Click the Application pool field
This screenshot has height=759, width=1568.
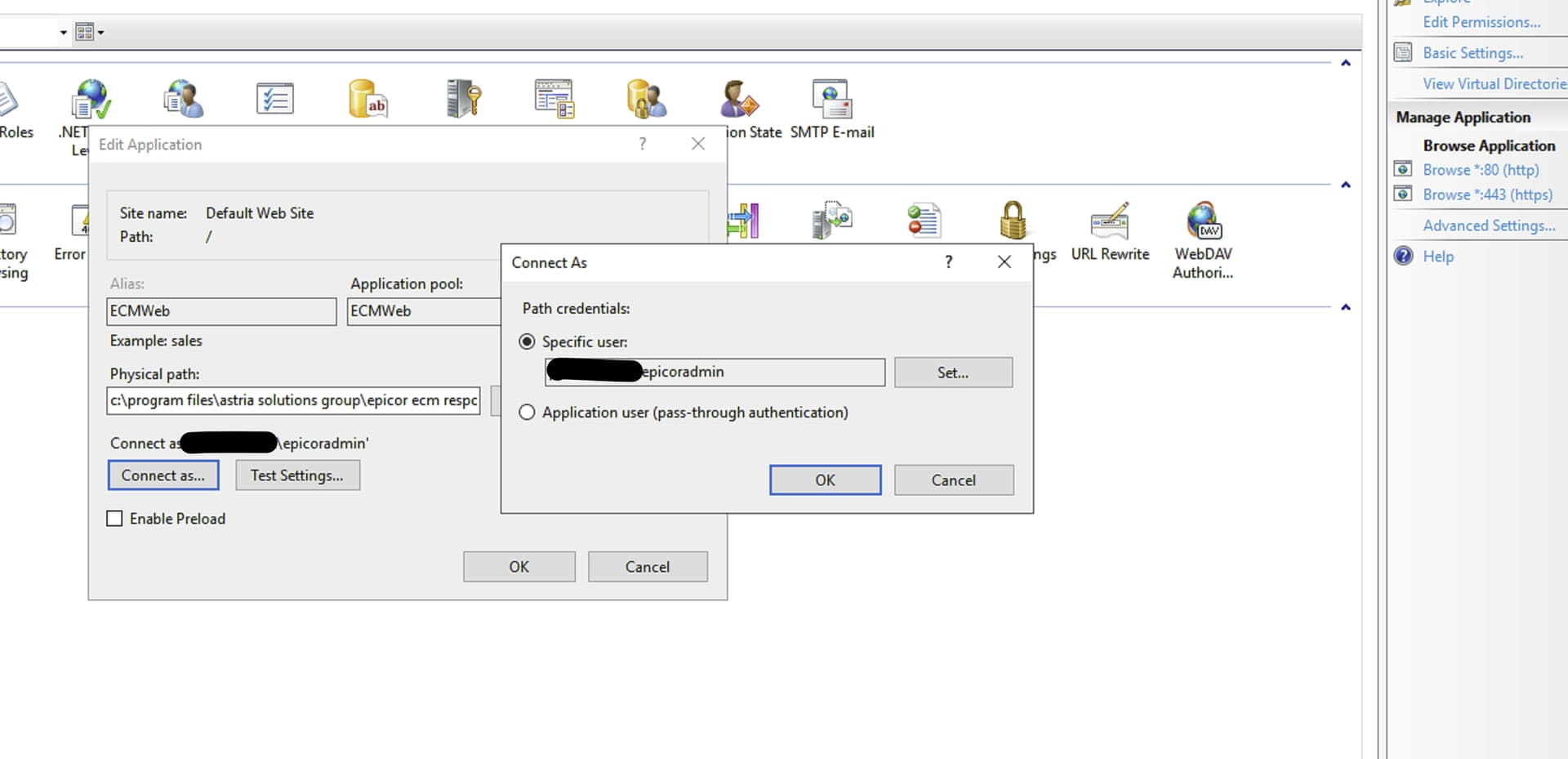tap(424, 311)
